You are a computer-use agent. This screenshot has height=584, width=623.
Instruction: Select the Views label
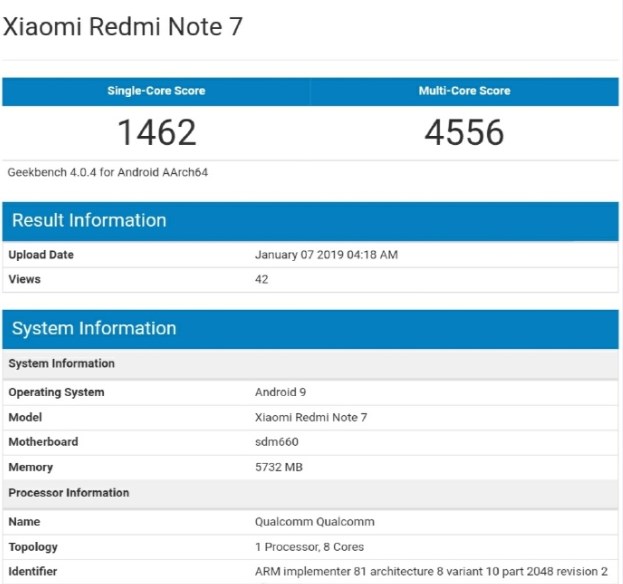[24, 279]
